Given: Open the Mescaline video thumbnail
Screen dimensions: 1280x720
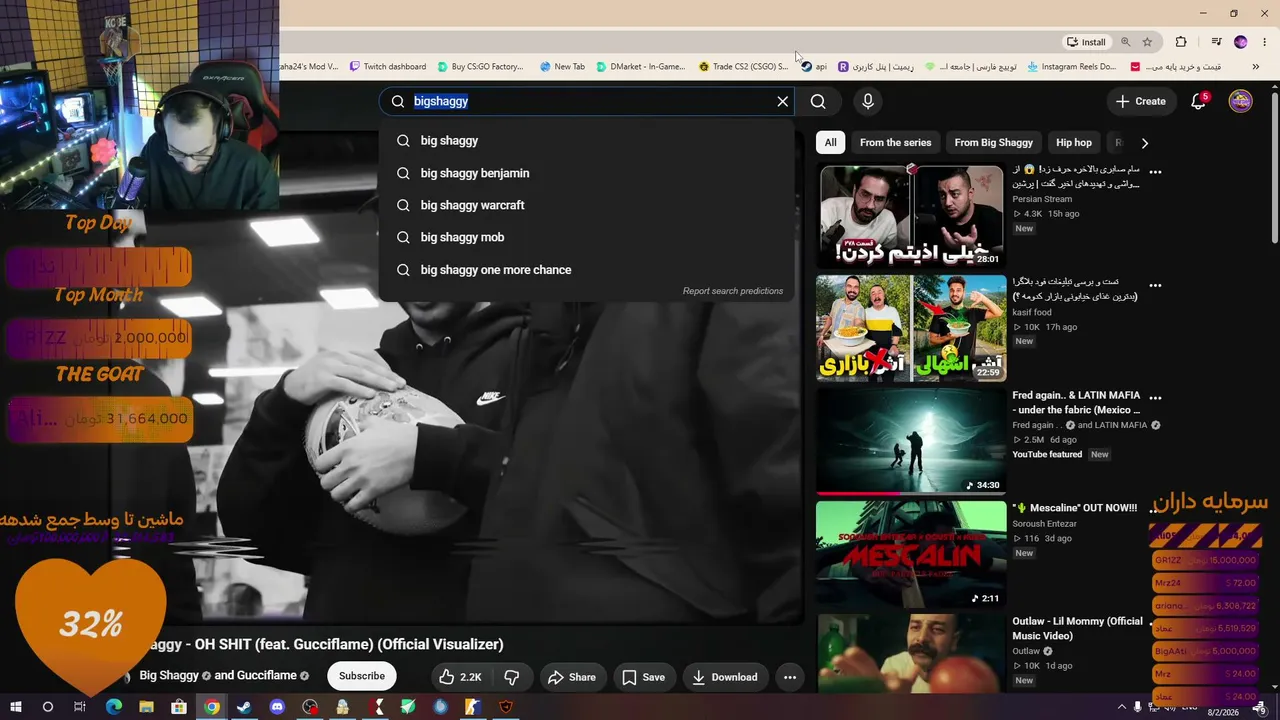Looking at the screenshot, I should 911,554.
